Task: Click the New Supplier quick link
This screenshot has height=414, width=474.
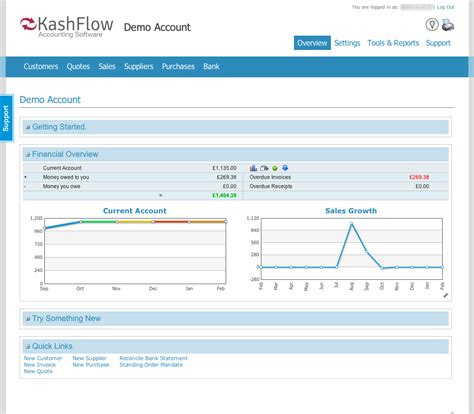Action: pos(89,358)
